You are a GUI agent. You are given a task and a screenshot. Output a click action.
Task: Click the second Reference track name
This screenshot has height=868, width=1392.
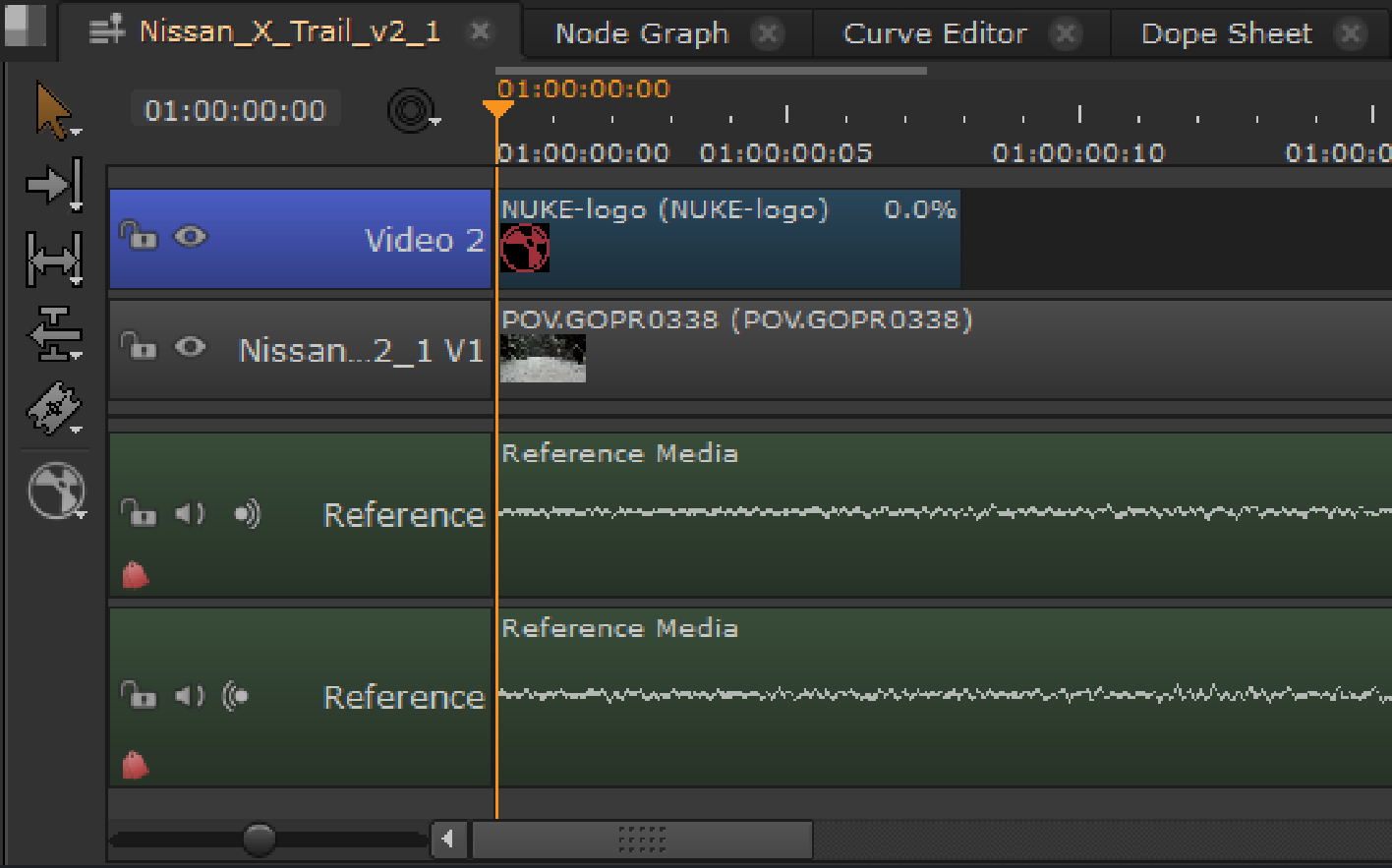pos(404,697)
